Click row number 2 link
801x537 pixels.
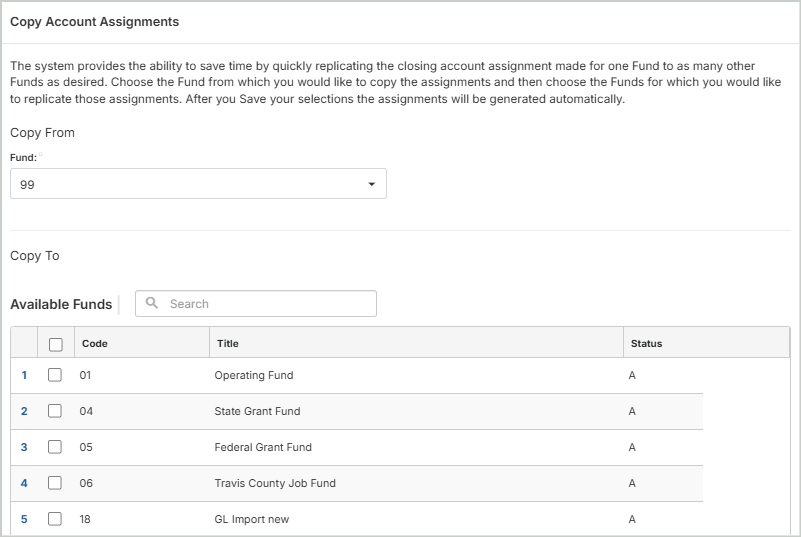(x=24, y=411)
